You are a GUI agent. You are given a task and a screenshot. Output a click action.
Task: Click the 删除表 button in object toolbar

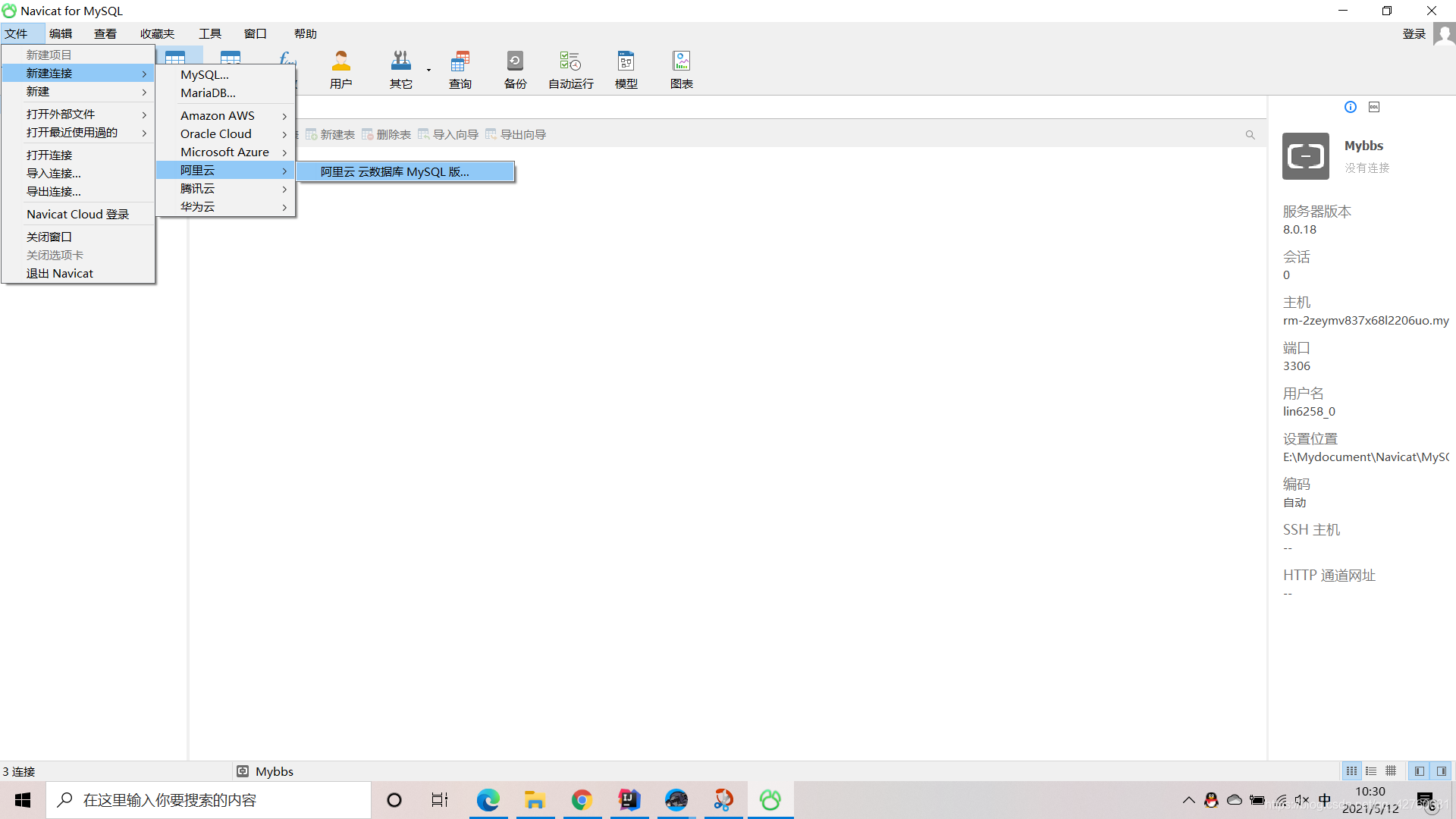pos(386,135)
